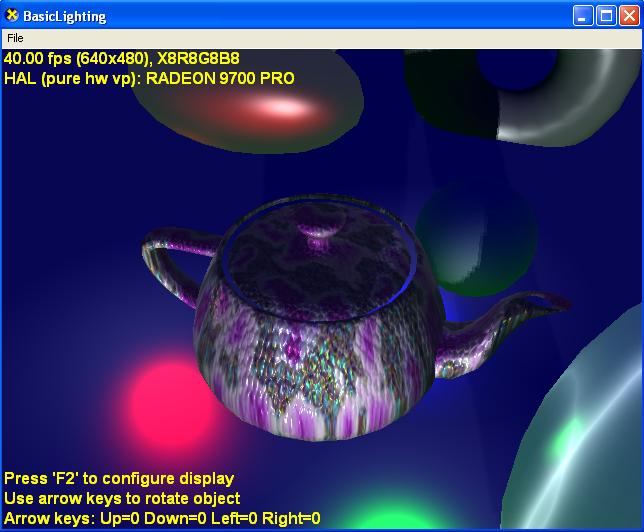The width and height of the screenshot is (644, 532).
Task: Click the 'Use arrow keys to rotate object' text
Action: click(122, 498)
